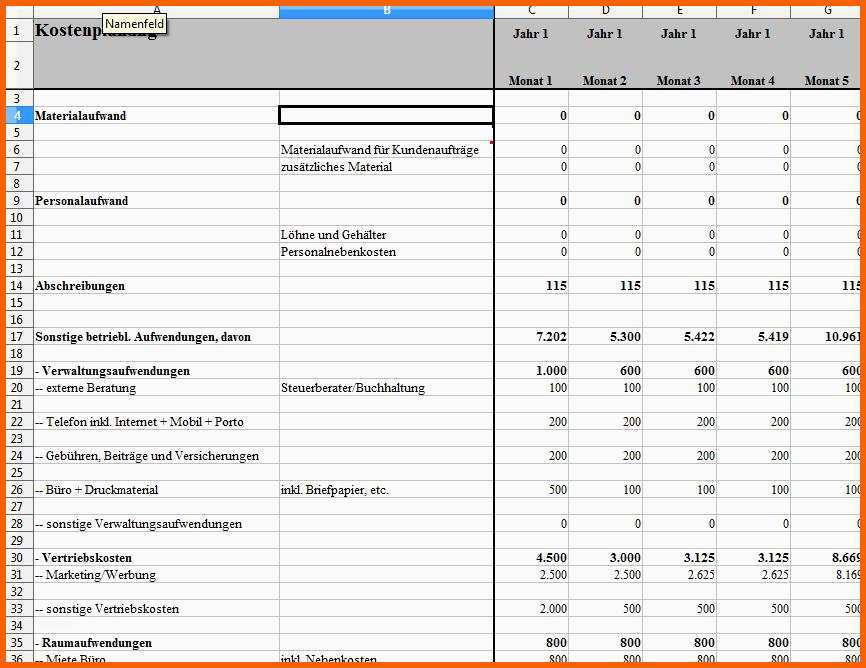The height and width of the screenshot is (668, 866).
Task: Click '-- sonstige Vertriebskosten' cell
Action: tap(156, 609)
